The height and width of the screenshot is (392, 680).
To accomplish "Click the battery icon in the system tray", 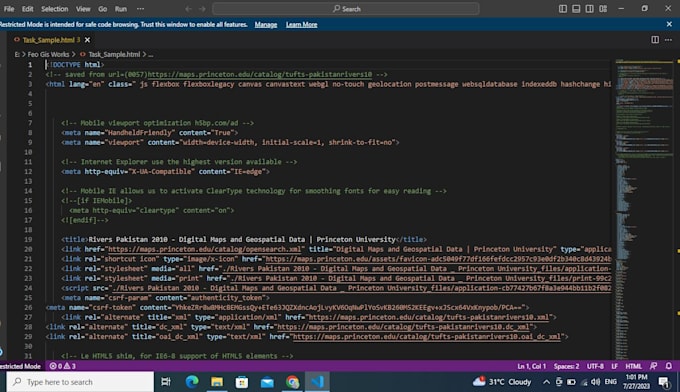I will (571, 382).
